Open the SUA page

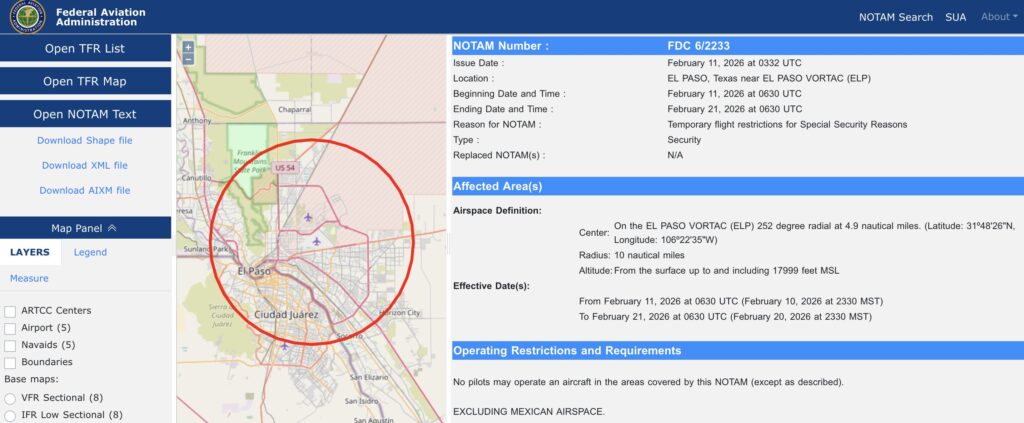pos(955,17)
